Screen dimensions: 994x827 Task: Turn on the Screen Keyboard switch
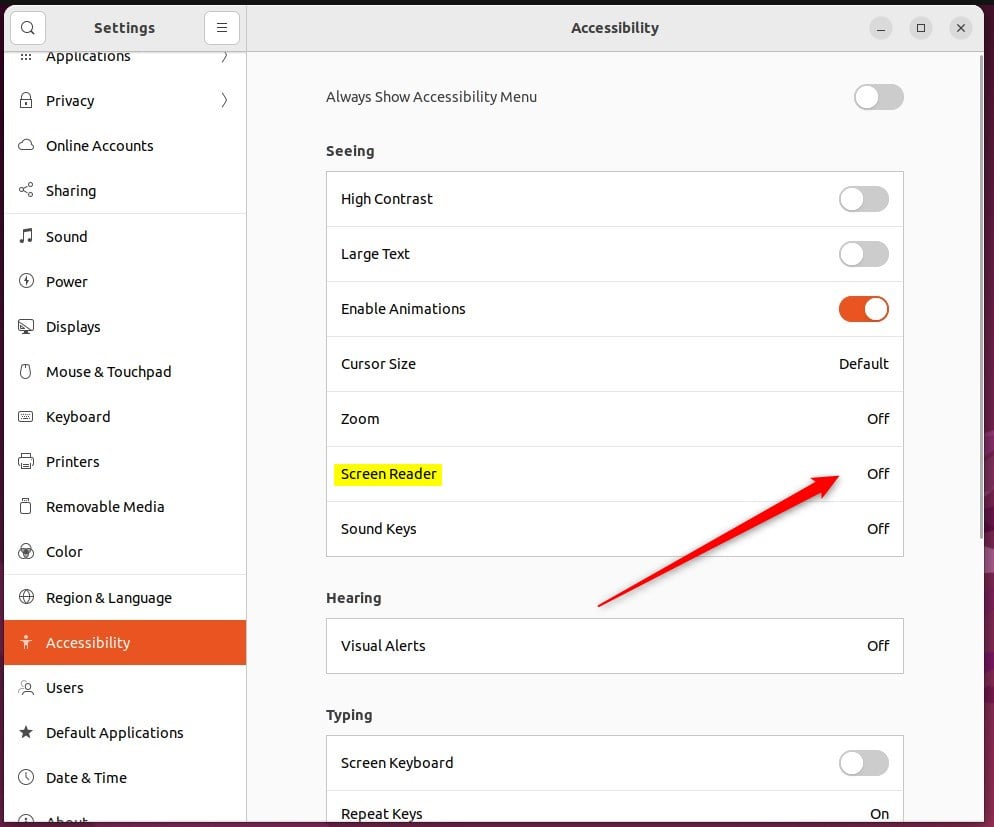[x=863, y=763]
